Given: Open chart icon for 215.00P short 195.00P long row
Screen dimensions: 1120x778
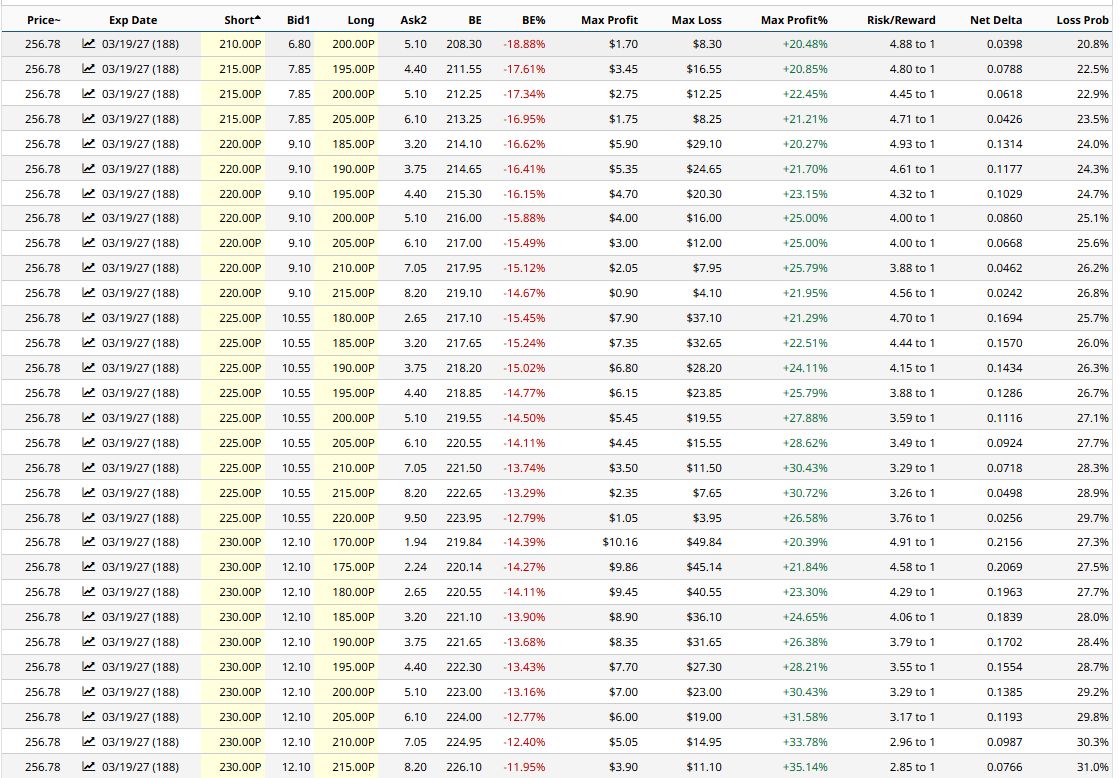Looking at the screenshot, I should tap(89, 69).
